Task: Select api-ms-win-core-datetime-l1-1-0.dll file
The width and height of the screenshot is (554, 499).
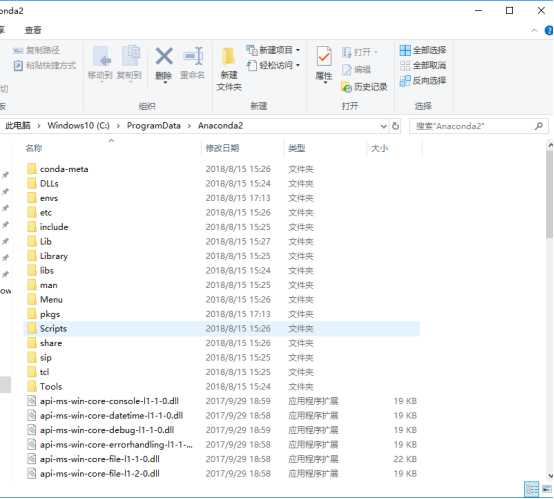Action: [x=222, y=416]
